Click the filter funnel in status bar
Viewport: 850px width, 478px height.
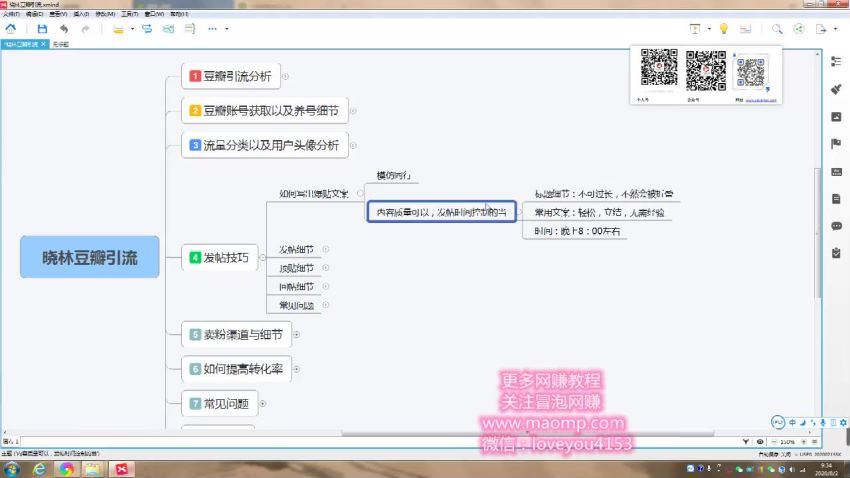pos(746,442)
